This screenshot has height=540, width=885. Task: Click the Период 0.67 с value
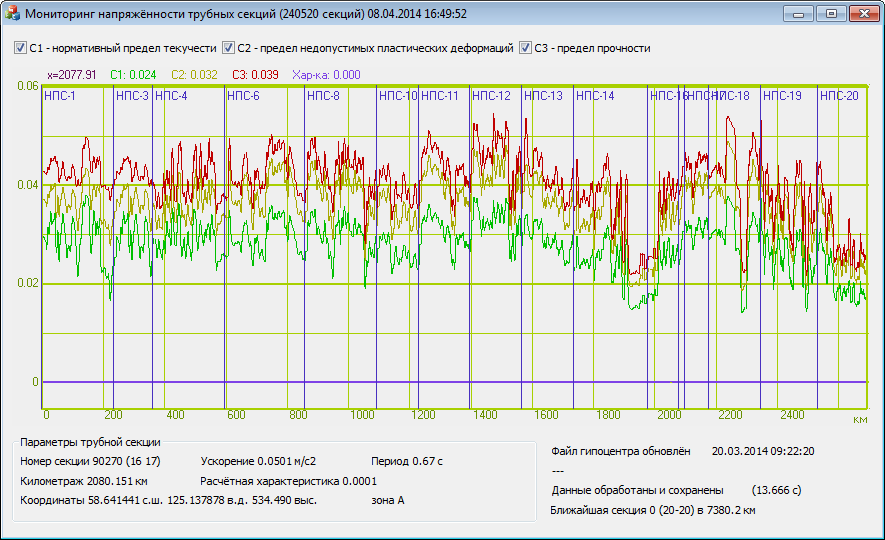(x=407, y=462)
